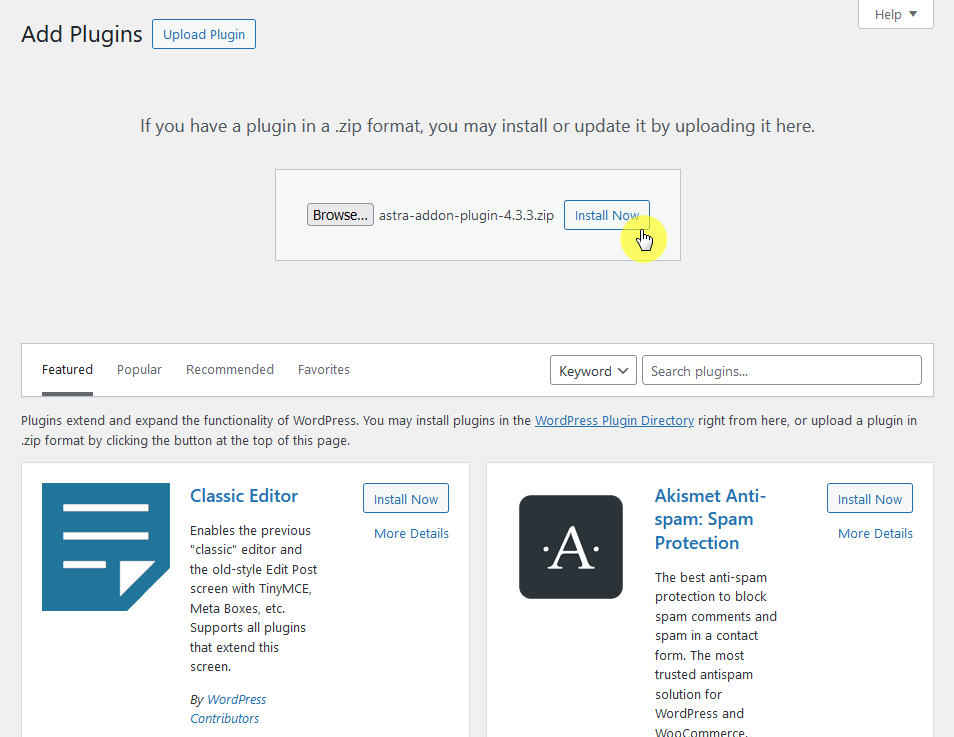Install the Akismet Anti-spam plugin

tap(869, 498)
